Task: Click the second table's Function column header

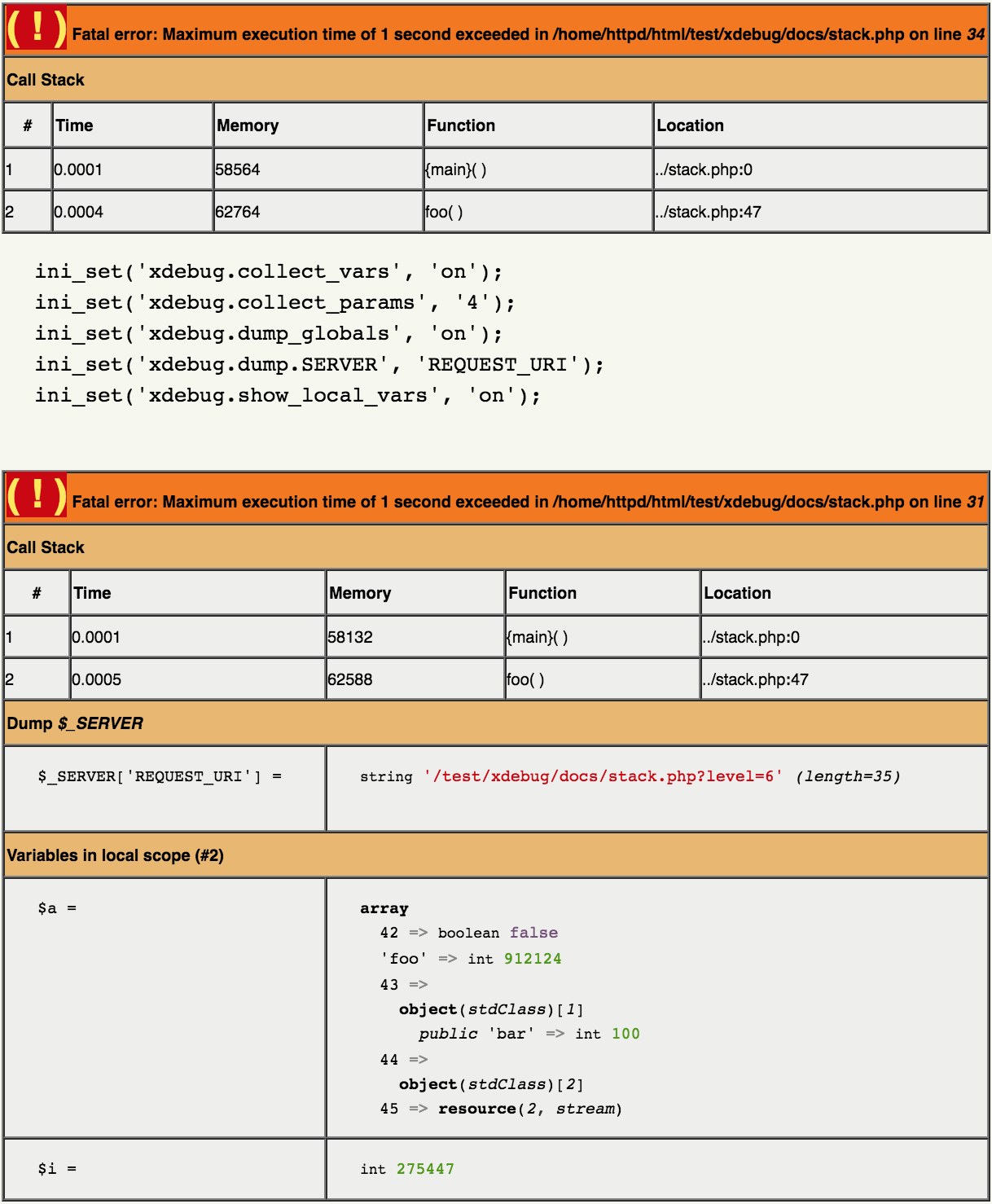Action: (603, 593)
